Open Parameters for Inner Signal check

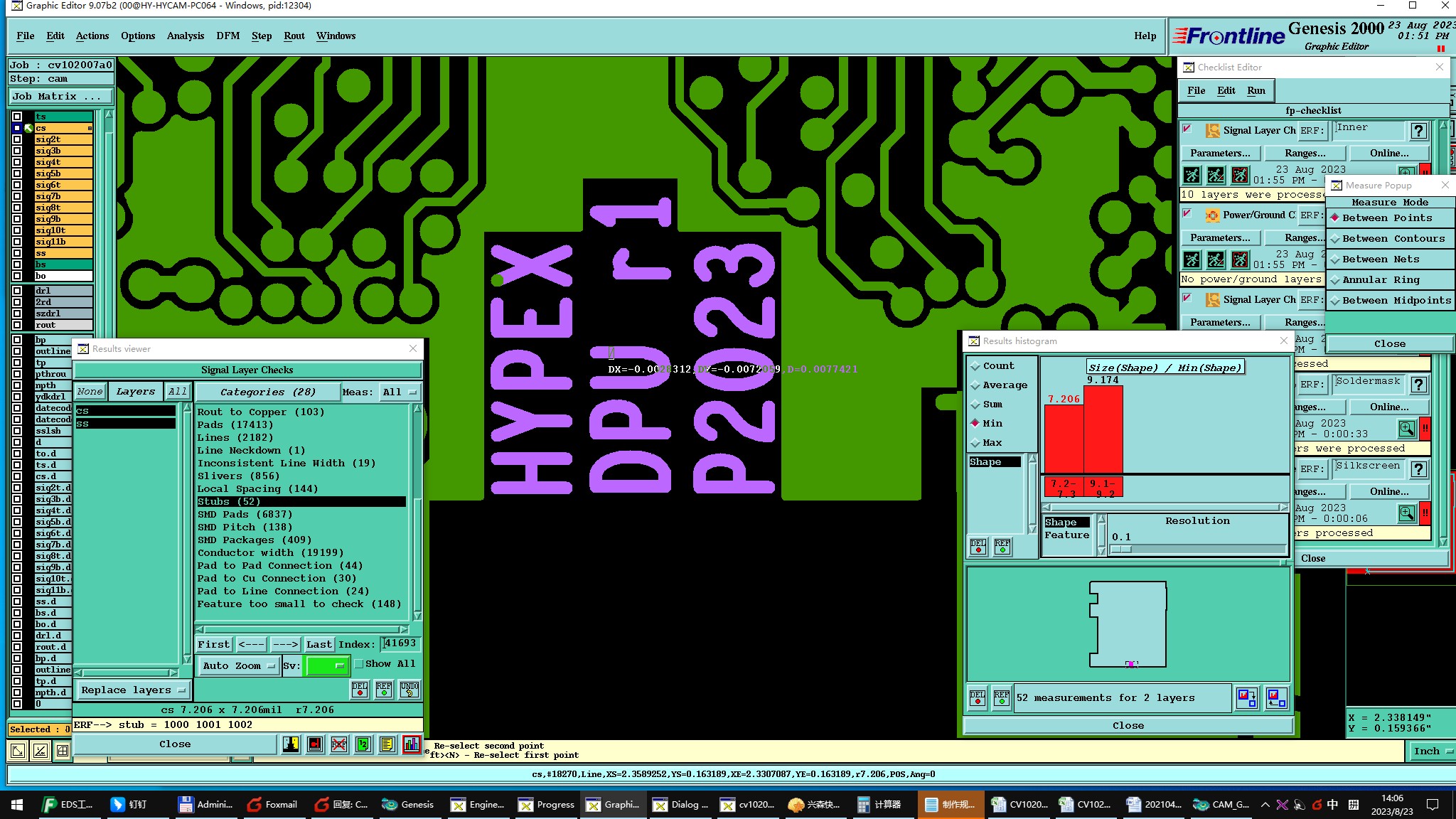click(x=1221, y=153)
